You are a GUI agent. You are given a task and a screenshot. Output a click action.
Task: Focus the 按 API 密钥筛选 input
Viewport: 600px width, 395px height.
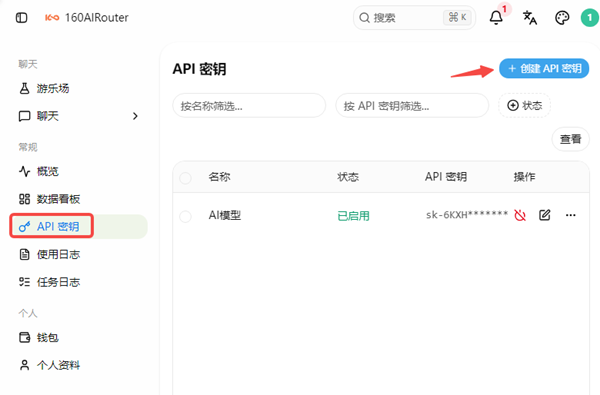click(412, 106)
